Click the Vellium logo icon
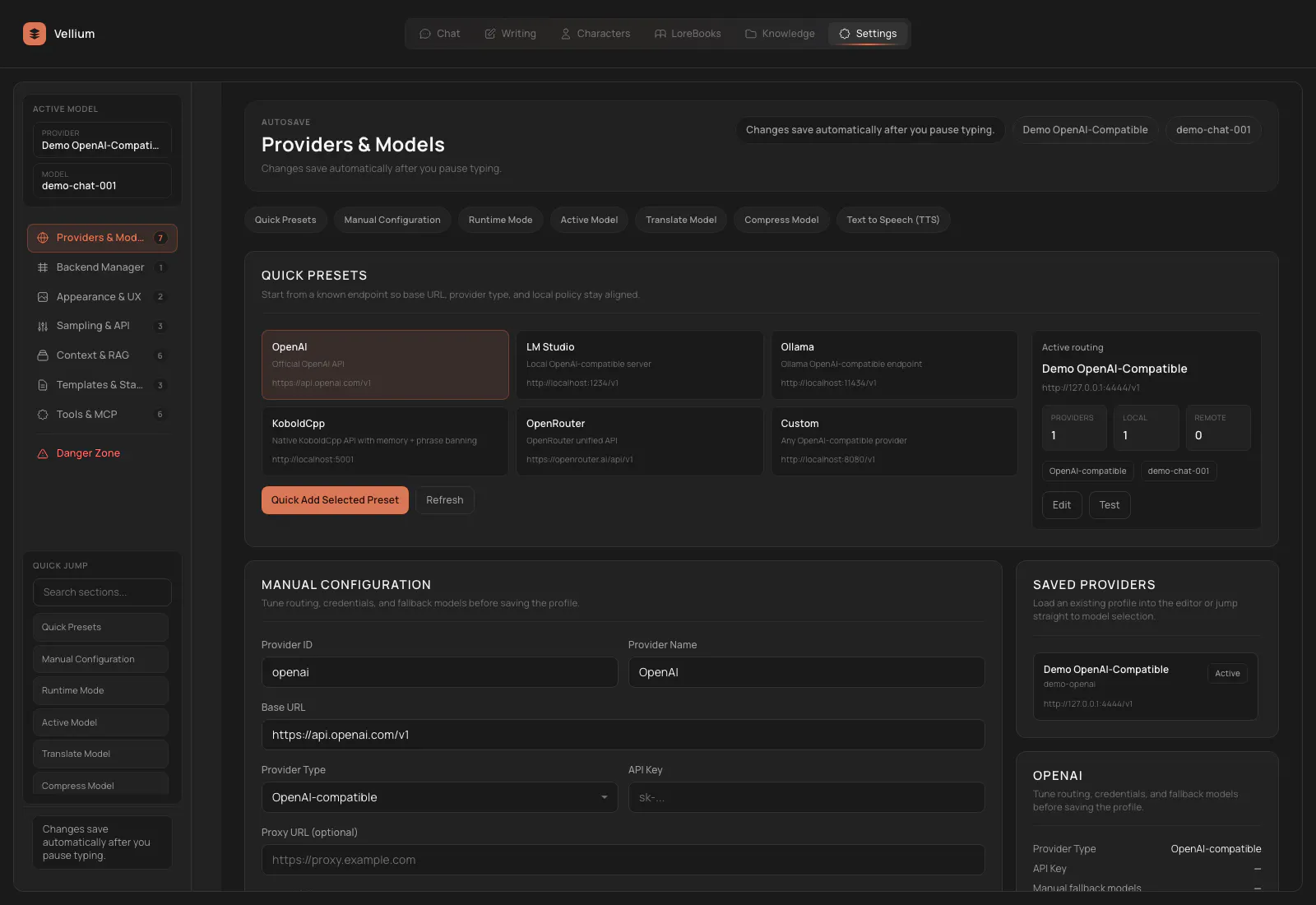The image size is (1316, 905). click(35, 34)
